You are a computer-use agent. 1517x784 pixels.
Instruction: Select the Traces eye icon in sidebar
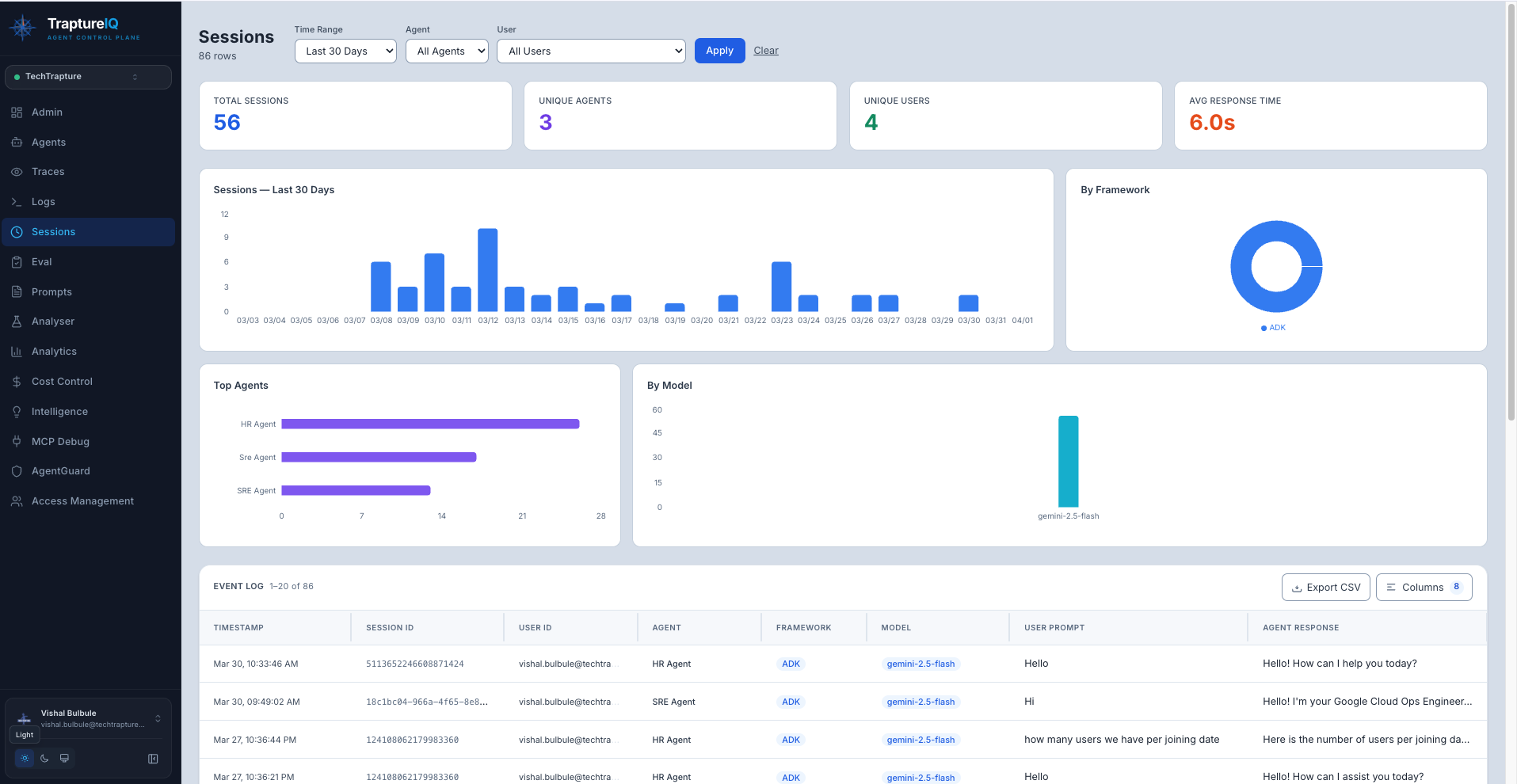tap(17, 171)
